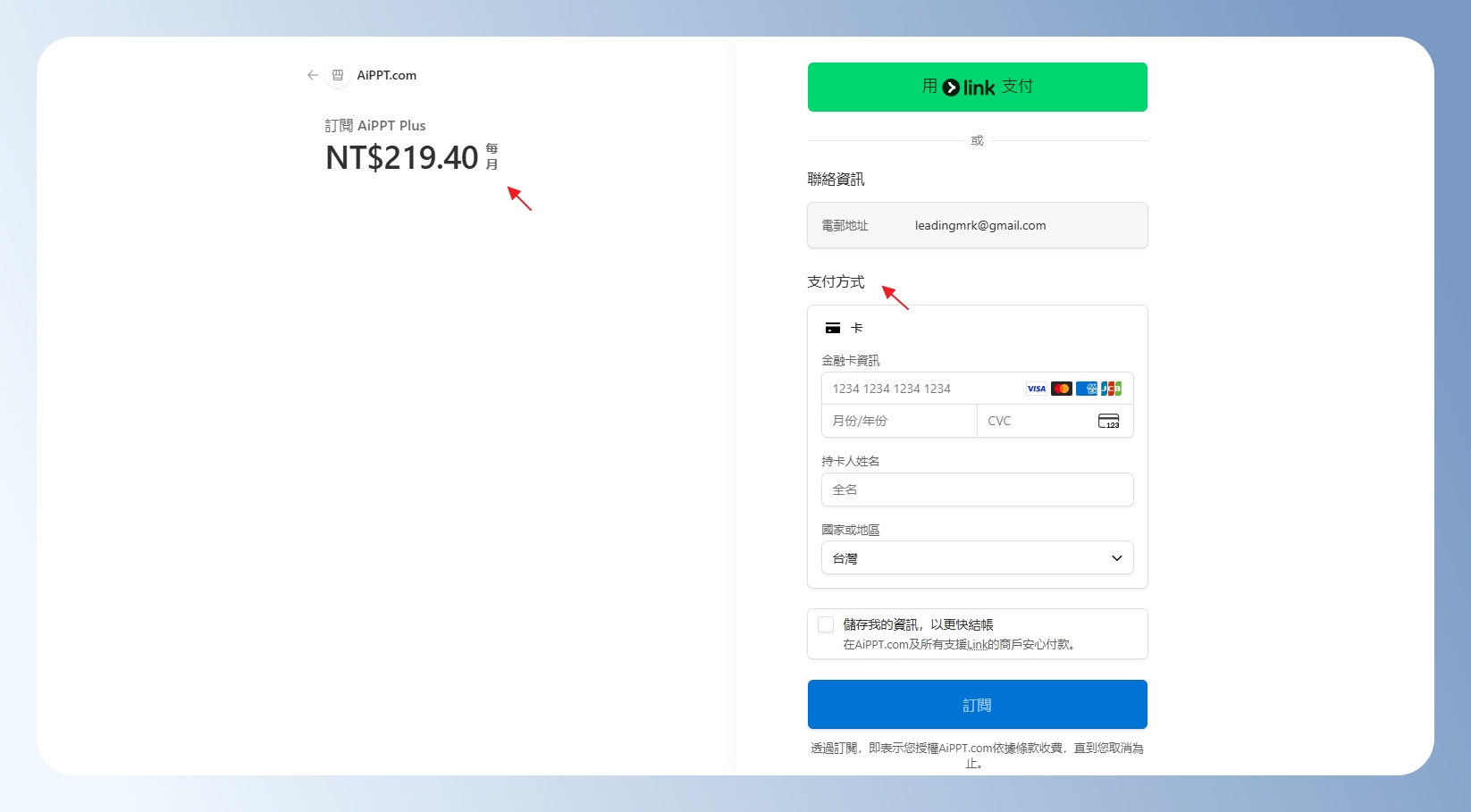Click the blue 訂閱 subscribe button
The width and height of the screenshot is (1471, 812).
tap(977, 705)
